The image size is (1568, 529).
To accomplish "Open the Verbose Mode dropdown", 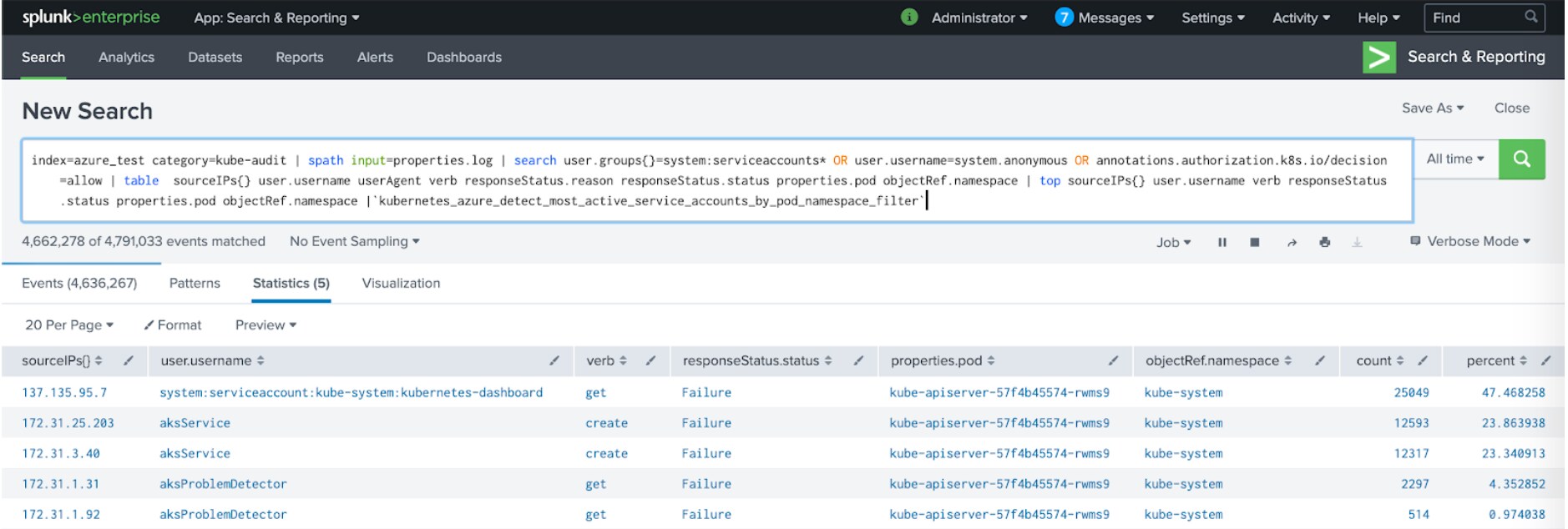I will tap(1470, 241).
